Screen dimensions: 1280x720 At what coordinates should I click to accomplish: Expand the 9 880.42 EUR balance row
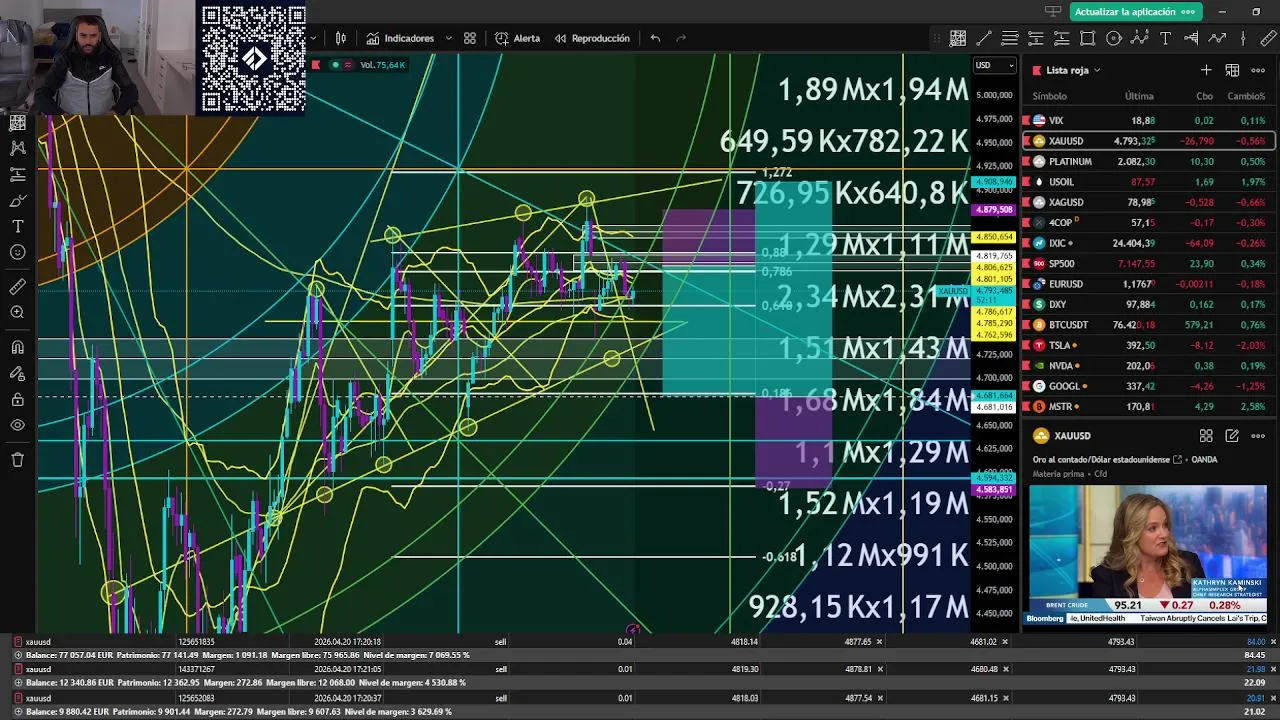[18, 710]
